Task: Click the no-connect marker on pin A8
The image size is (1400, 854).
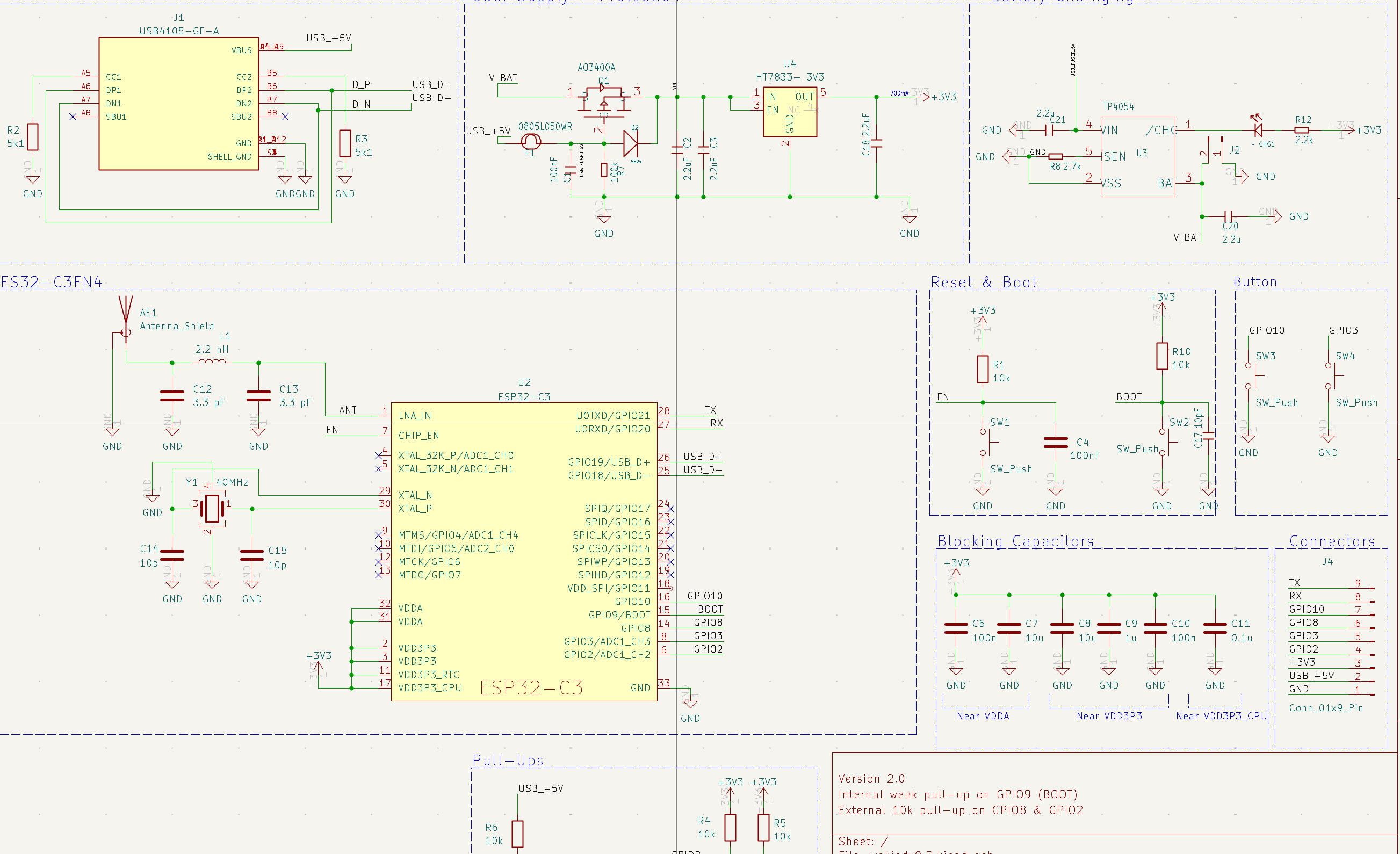Action: [73, 117]
